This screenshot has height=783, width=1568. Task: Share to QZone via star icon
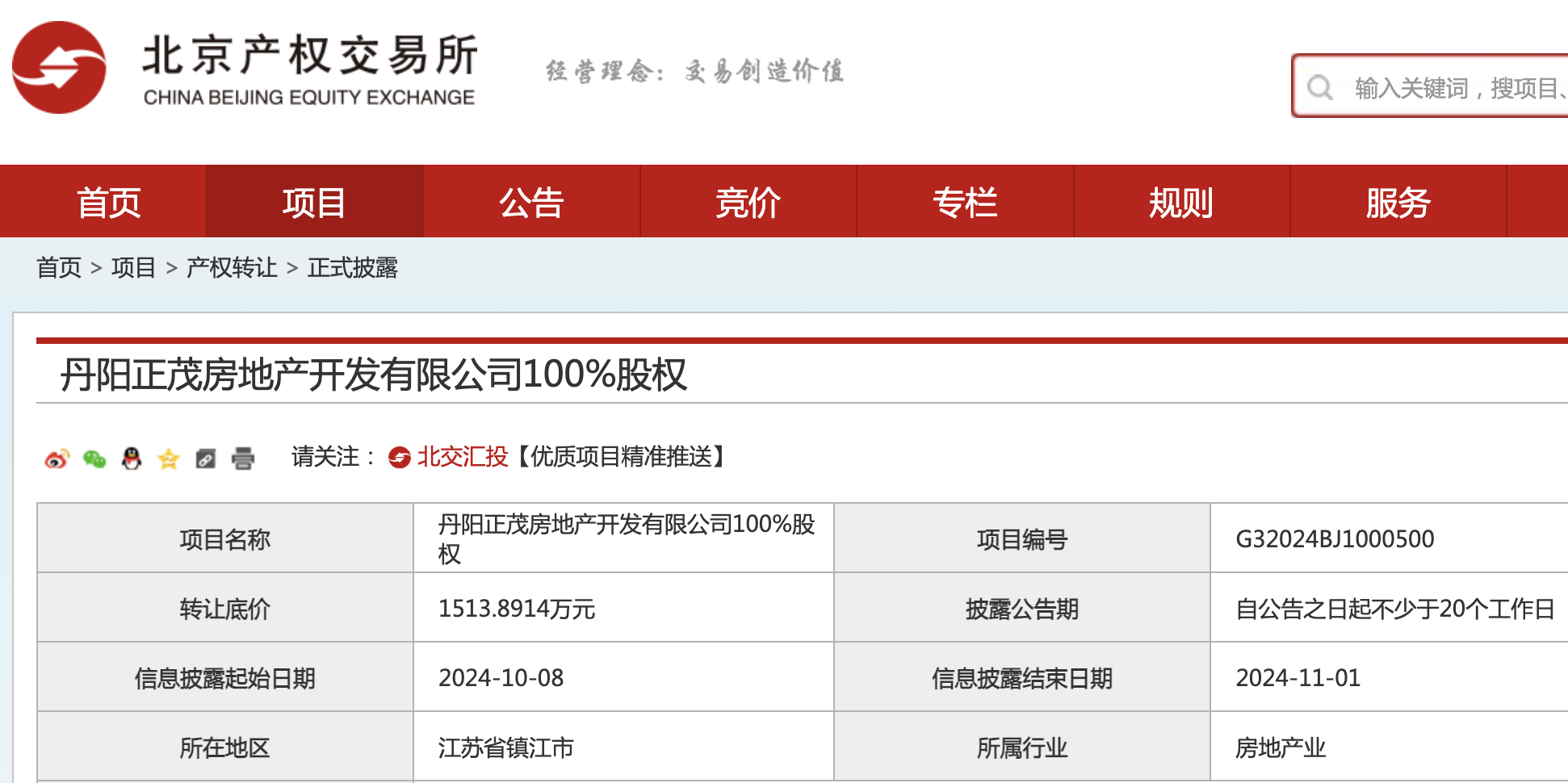(x=168, y=458)
